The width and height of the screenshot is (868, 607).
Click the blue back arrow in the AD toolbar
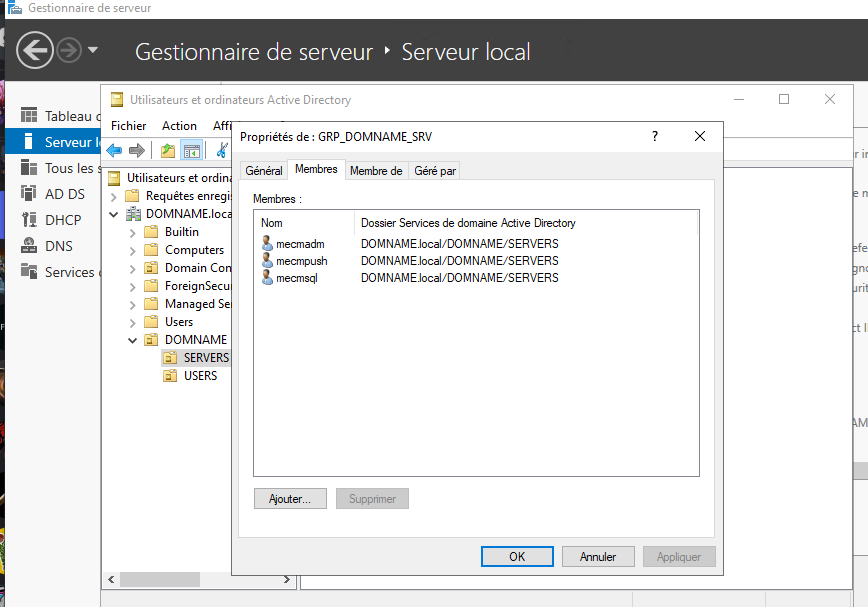pyautogui.click(x=114, y=151)
